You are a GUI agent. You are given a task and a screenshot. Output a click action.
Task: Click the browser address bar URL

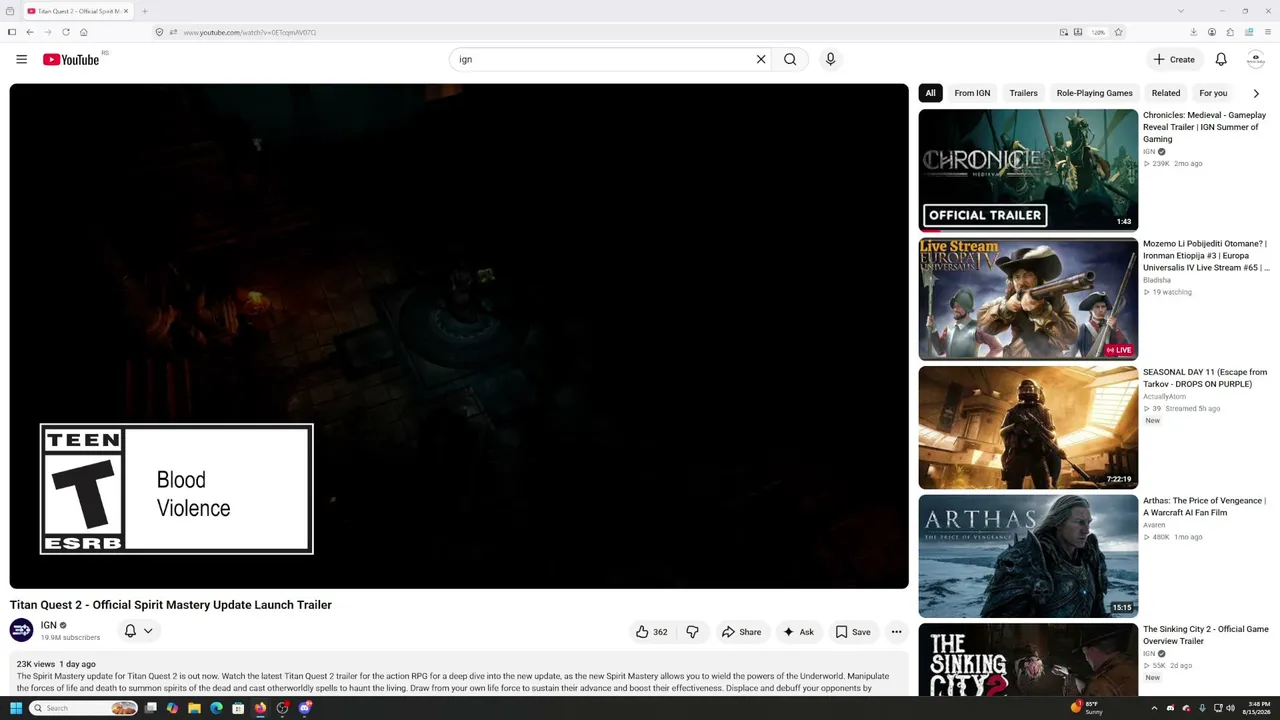[249, 32]
